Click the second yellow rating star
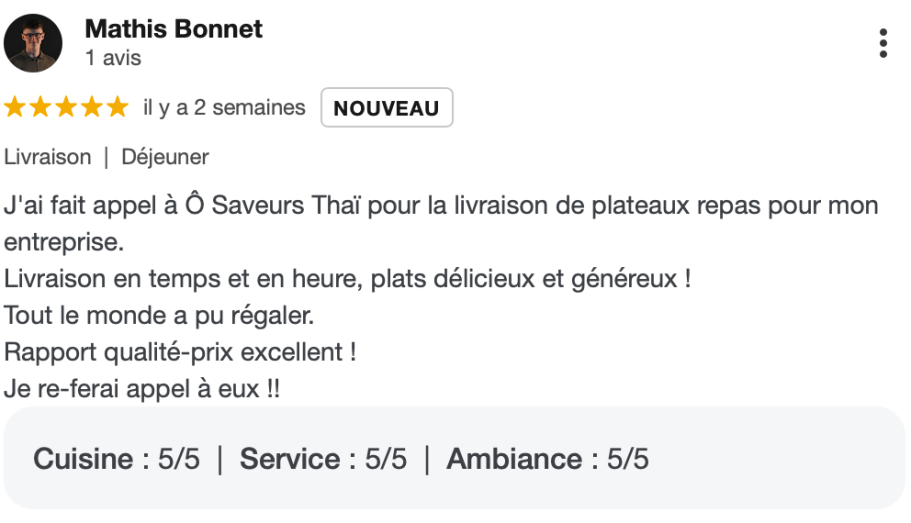The width and height of the screenshot is (911, 523). click(x=41, y=108)
